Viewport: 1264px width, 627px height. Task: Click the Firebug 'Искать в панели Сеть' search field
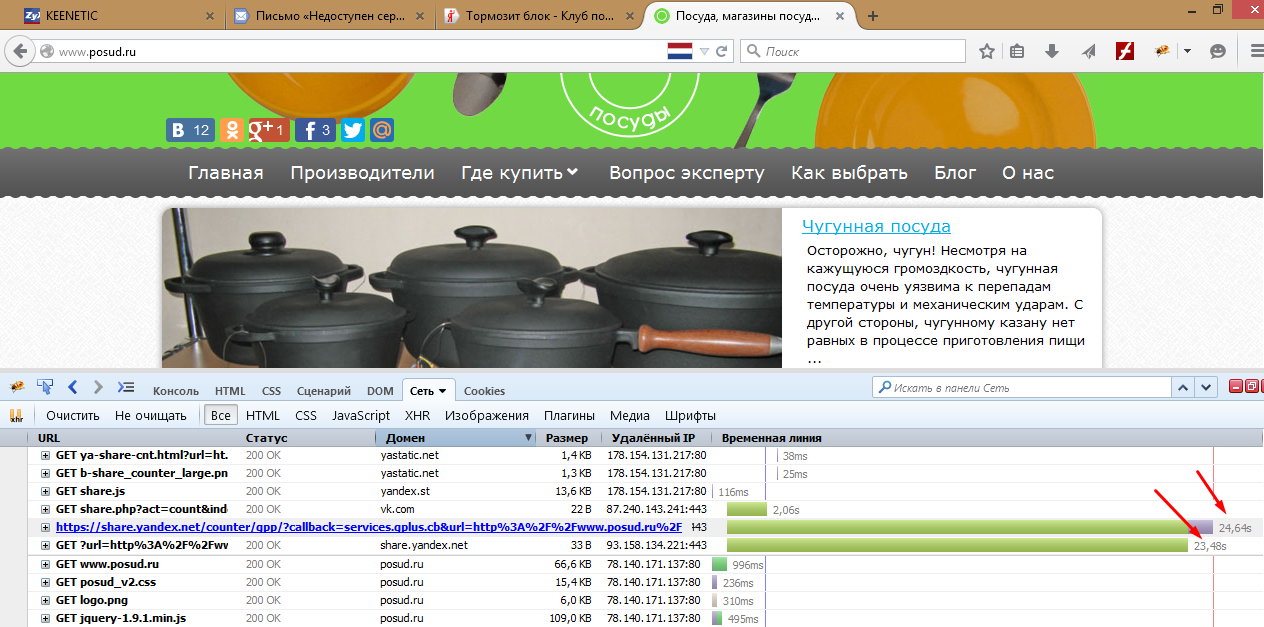point(1022,387)
